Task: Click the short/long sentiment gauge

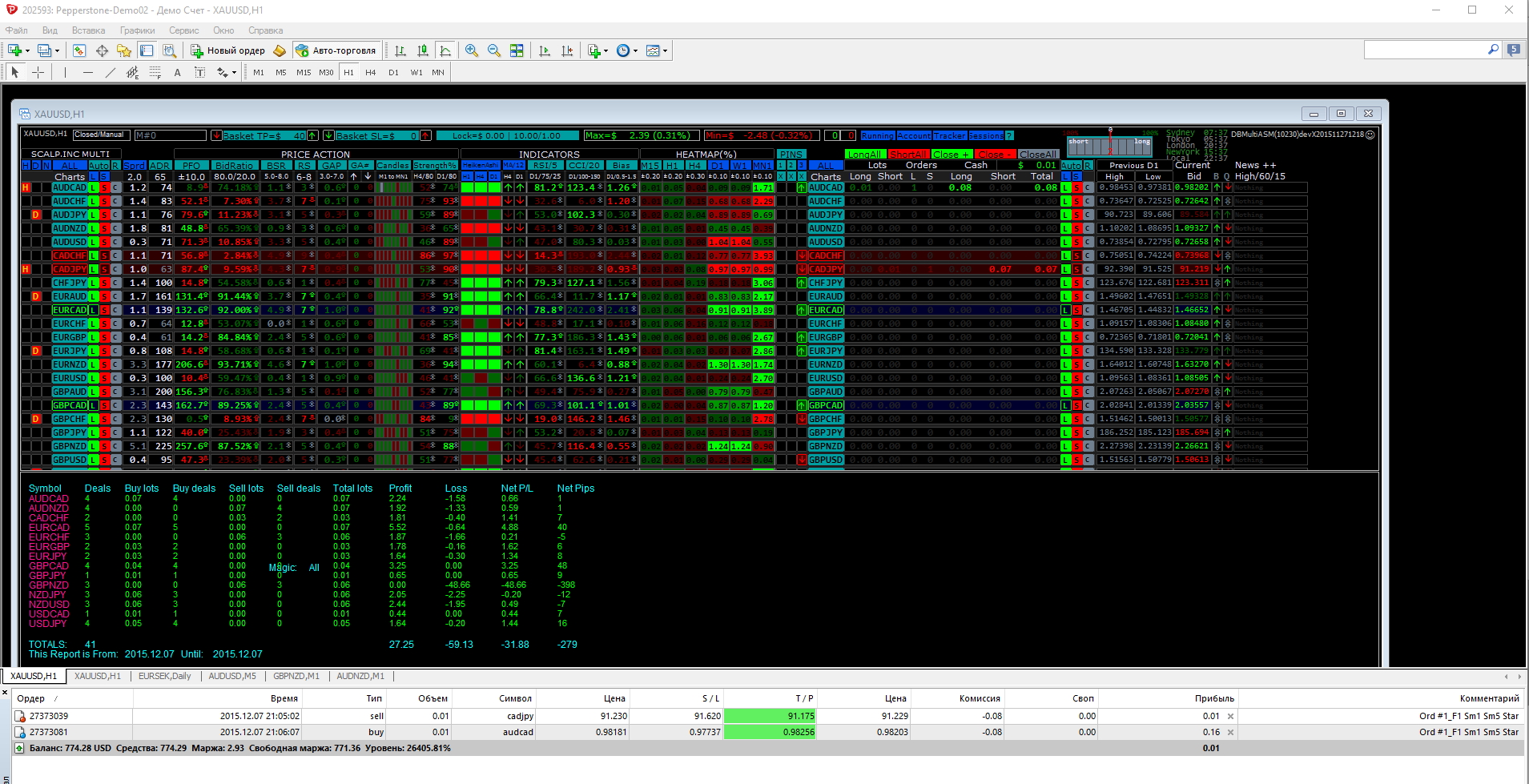Action: pos(1109,146)
